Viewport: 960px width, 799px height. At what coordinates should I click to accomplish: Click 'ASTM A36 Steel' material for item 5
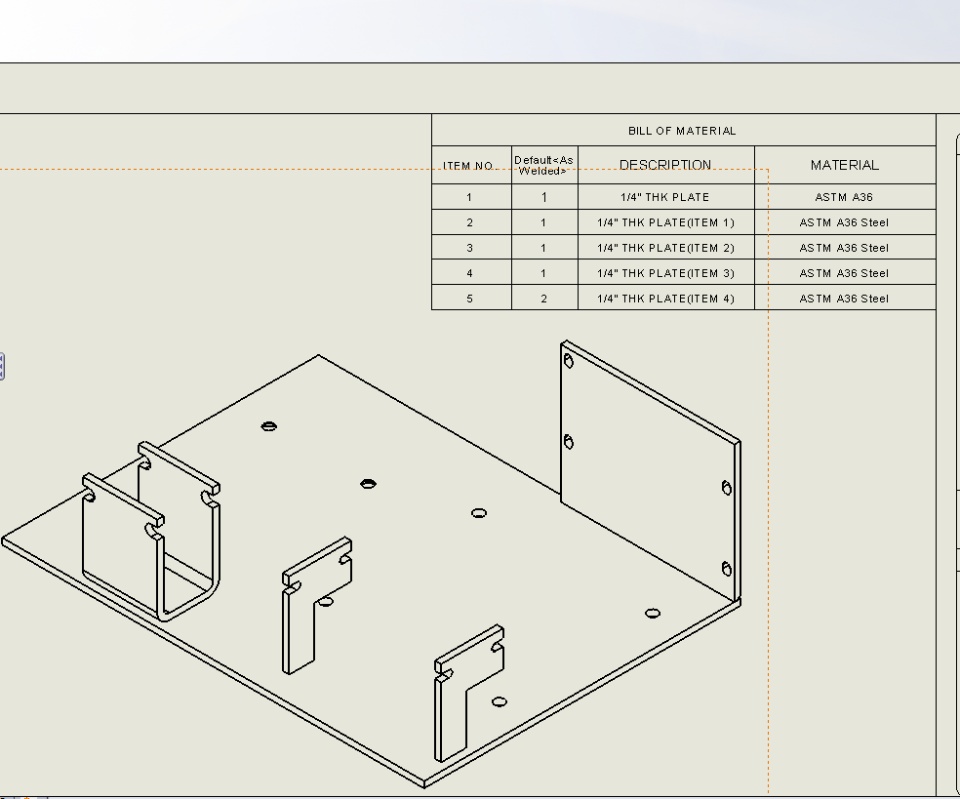pyautogui.click(x=845, y=298)
